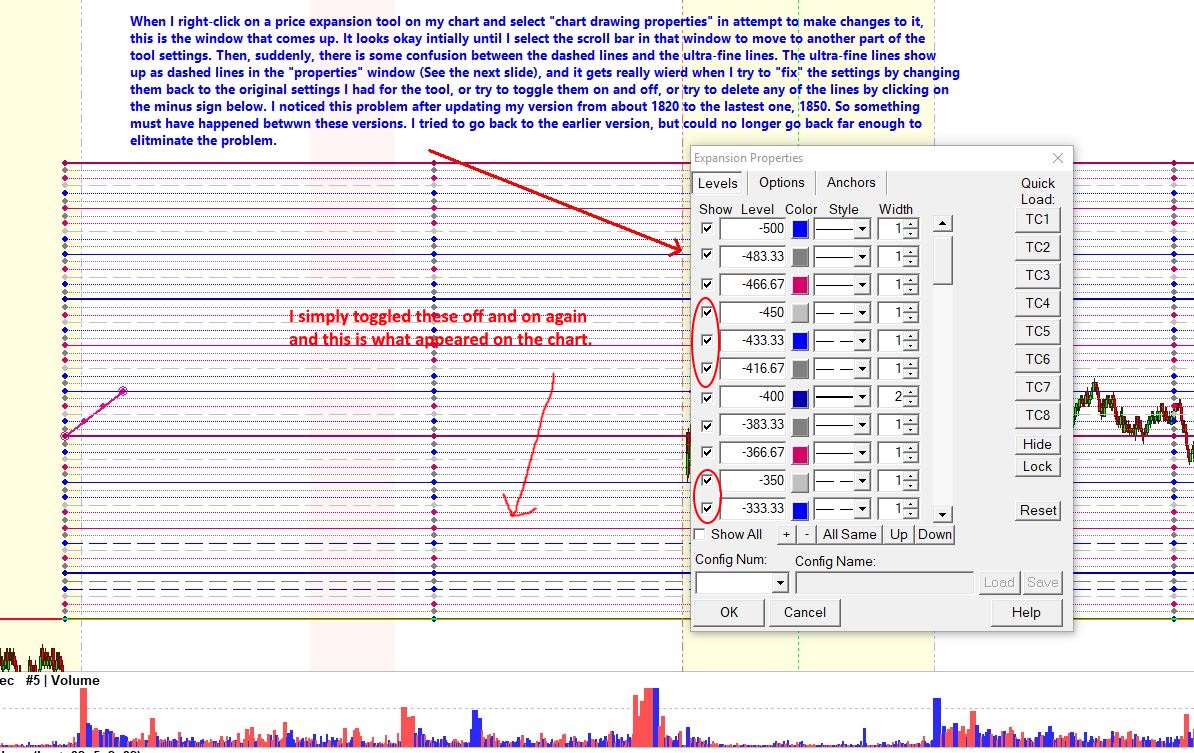Uncheck the Show box for level -500
The width and height of the screenshot is (1194, 753).
coord(707,228)
